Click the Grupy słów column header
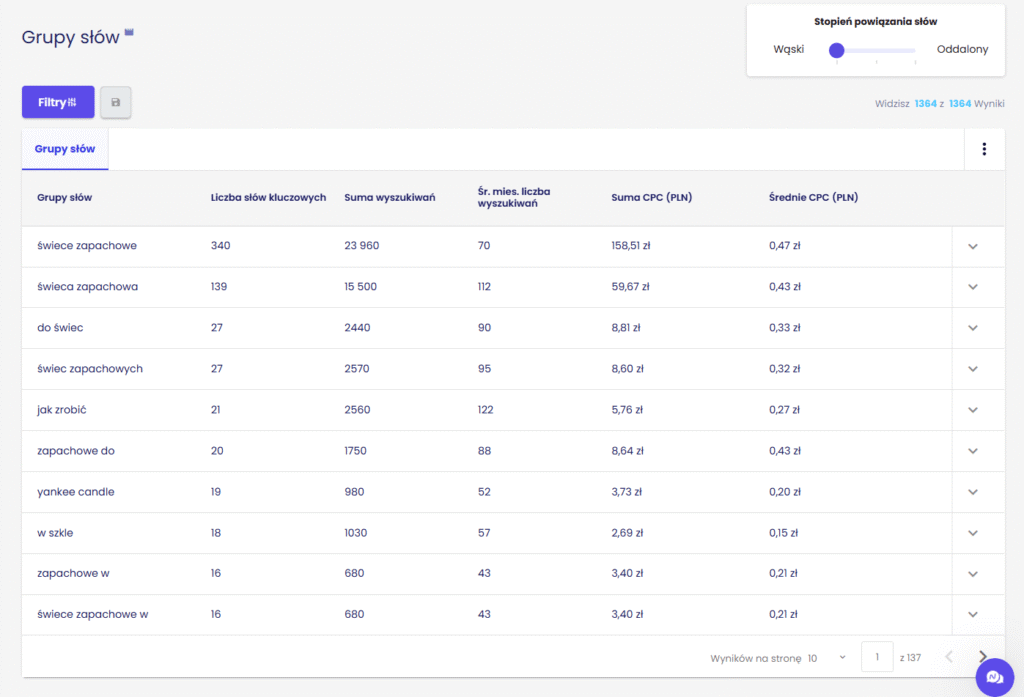 64,197
